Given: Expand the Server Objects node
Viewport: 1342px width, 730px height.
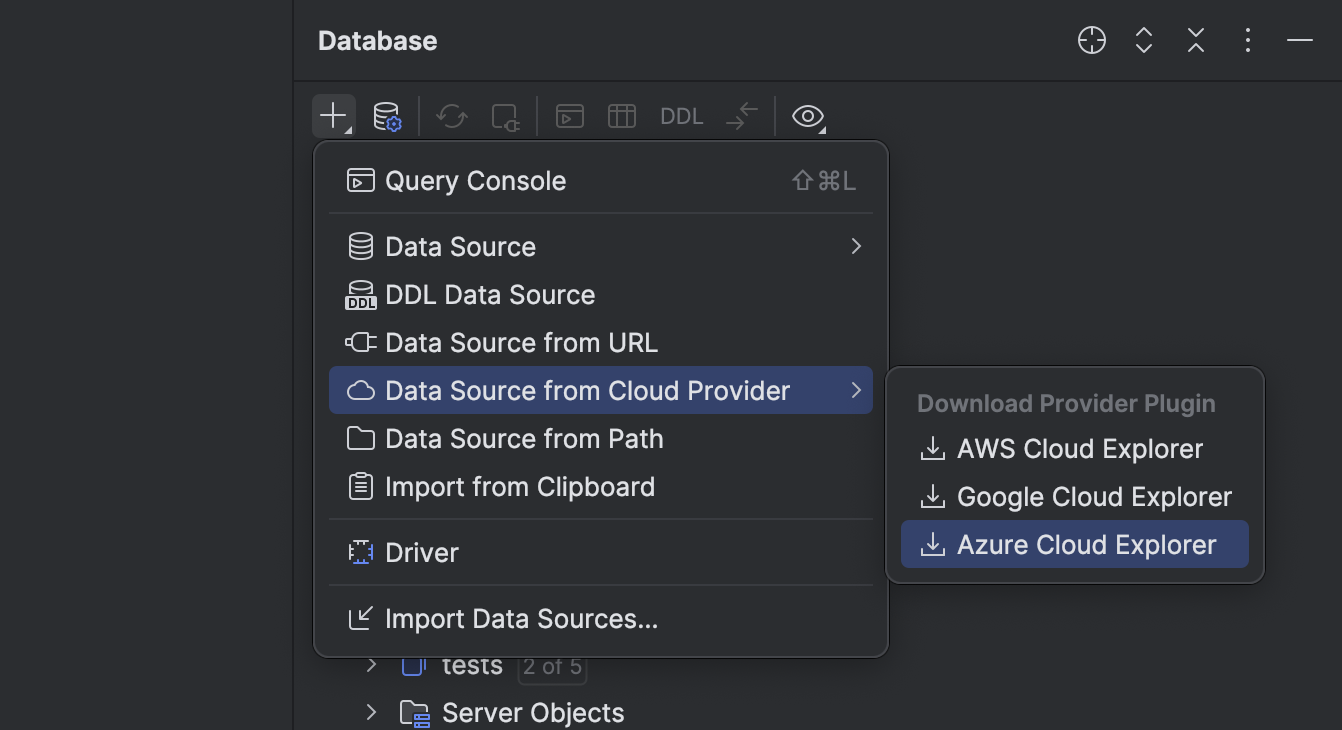Looking at the screenshot, I should point(371,712).
